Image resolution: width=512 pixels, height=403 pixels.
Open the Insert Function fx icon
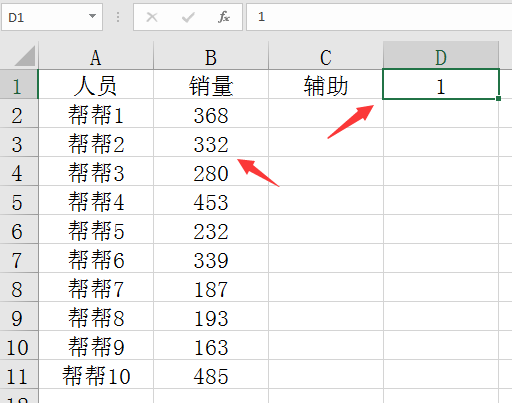tap(224, 17)
